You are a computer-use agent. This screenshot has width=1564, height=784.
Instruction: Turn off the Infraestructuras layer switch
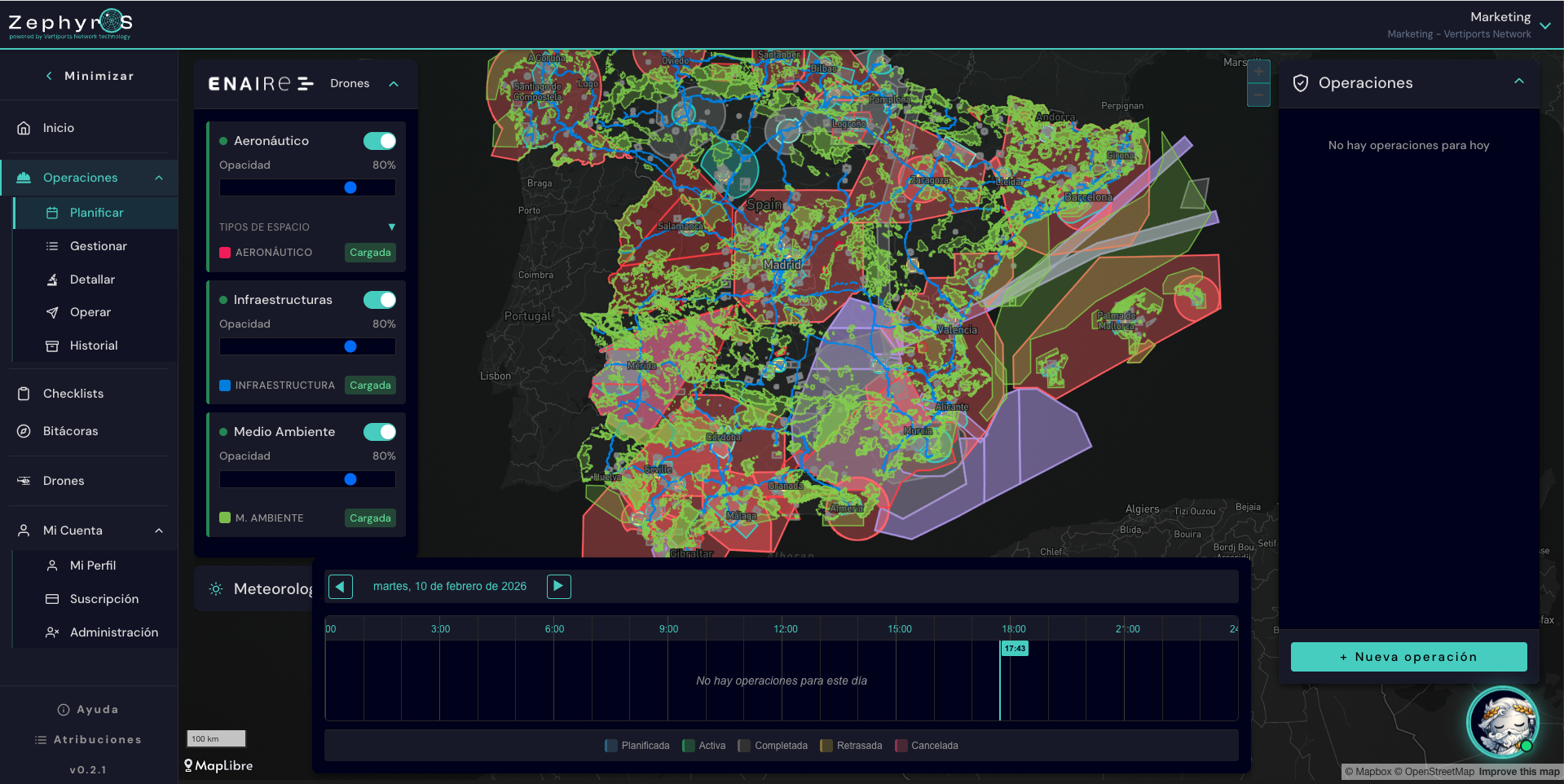[379, 300]
